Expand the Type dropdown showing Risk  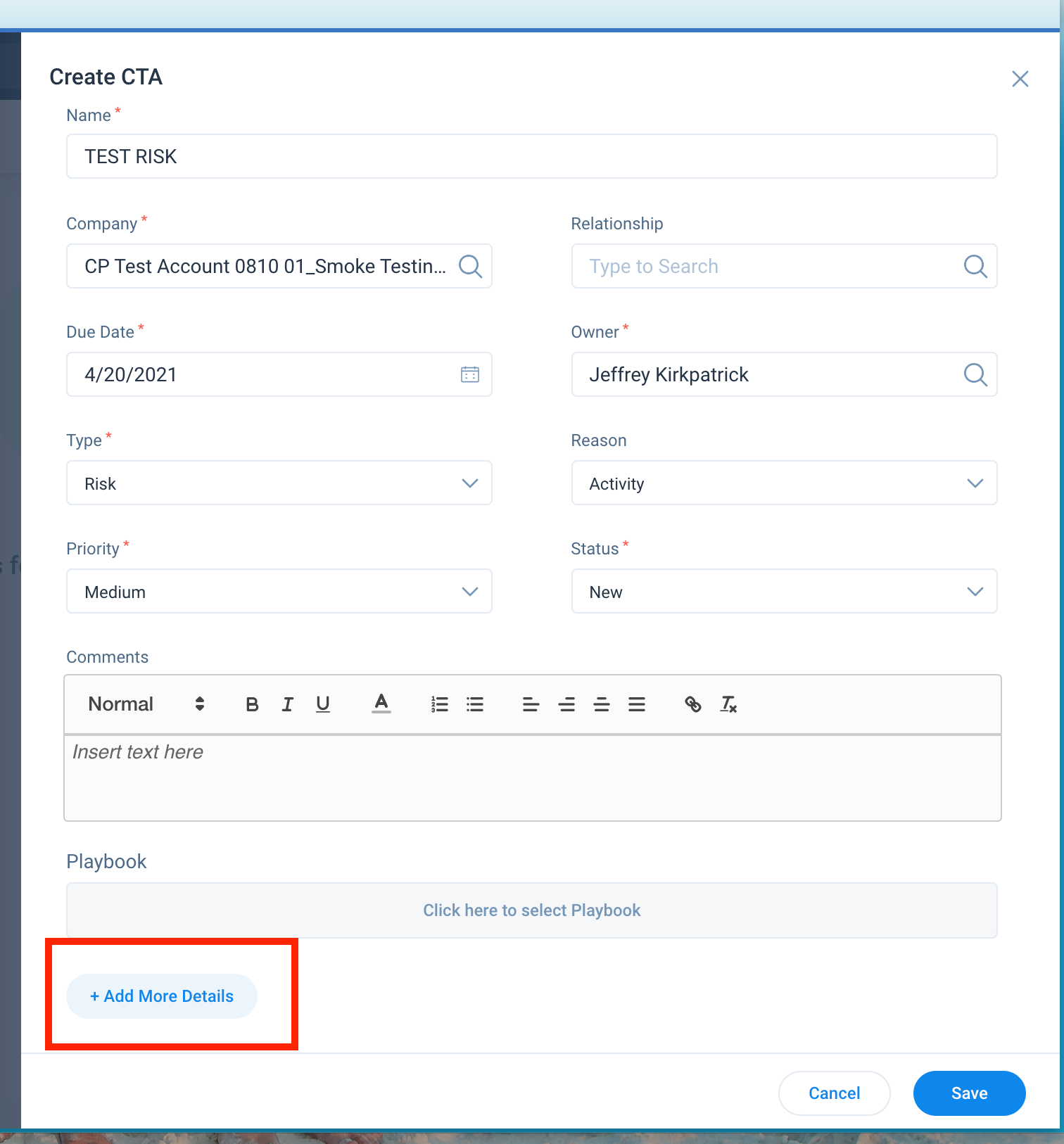pos(279,483)
